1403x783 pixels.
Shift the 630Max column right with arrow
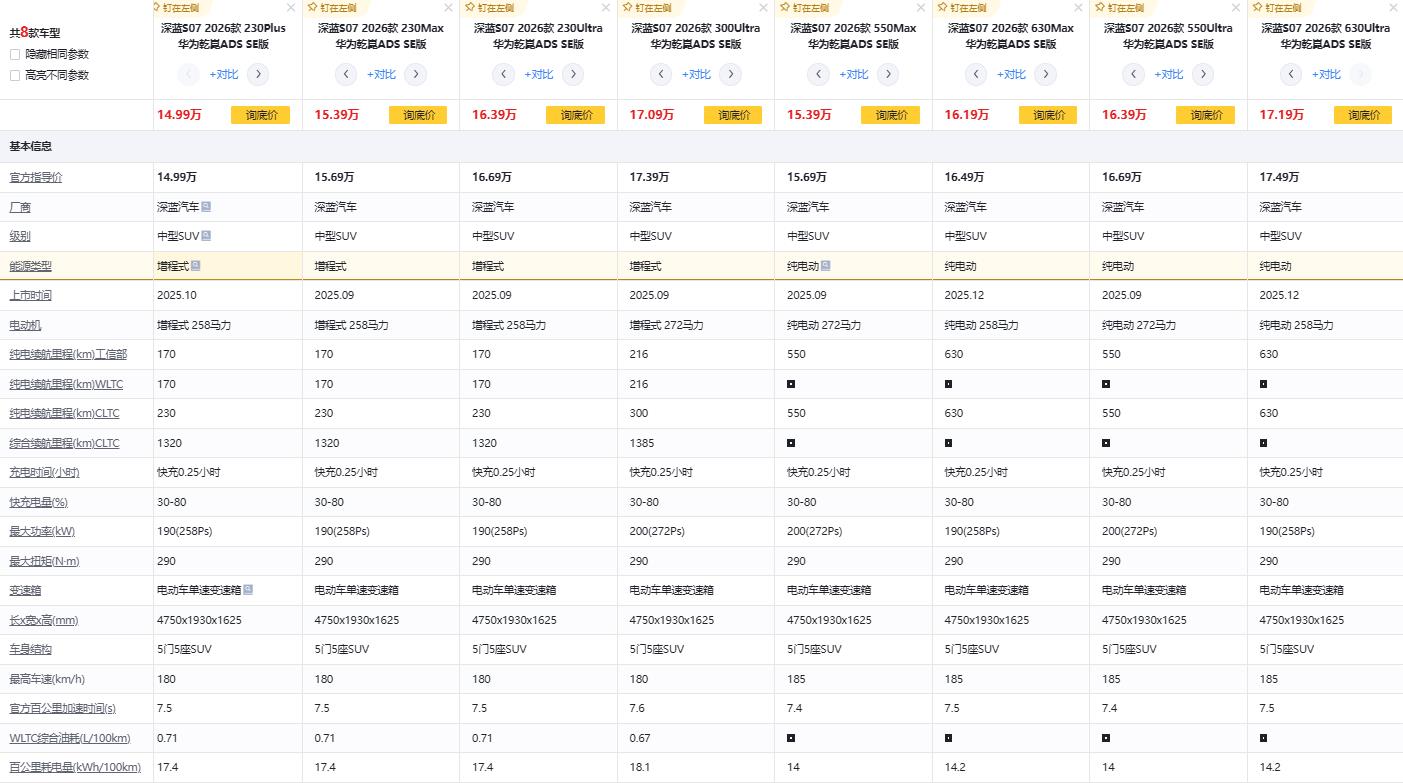[x=1045, y=74]
